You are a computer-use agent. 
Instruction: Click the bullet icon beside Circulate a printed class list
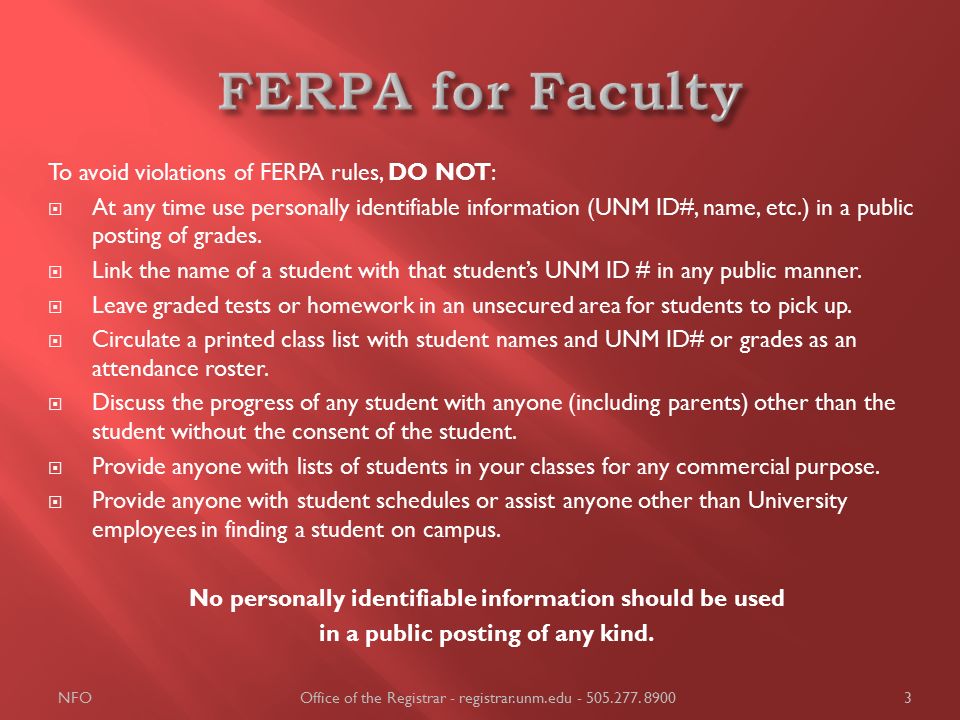click(x=55, y=340)
